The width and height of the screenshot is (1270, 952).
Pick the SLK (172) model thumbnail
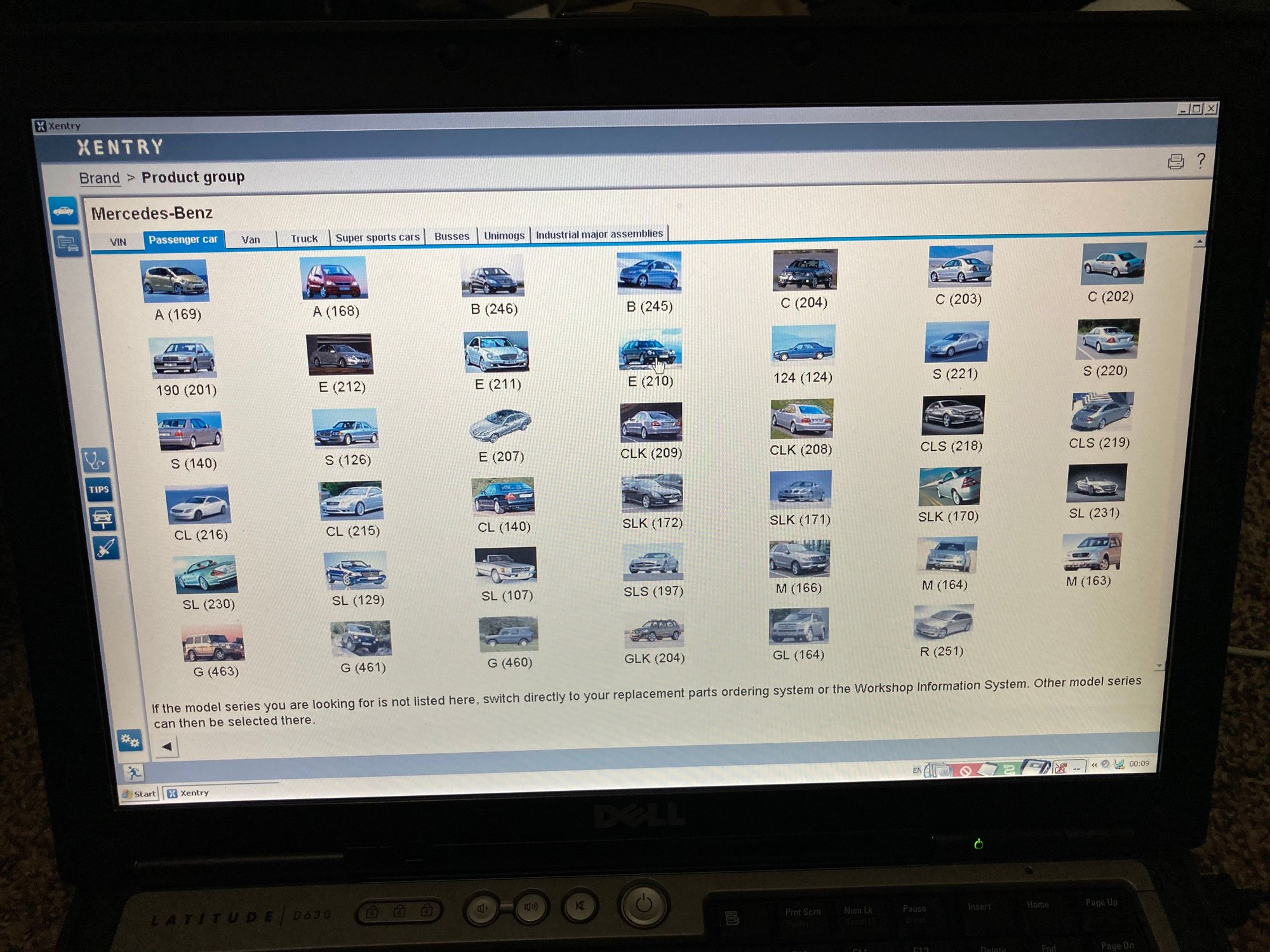pyautogui.click(x=652, y=493)
